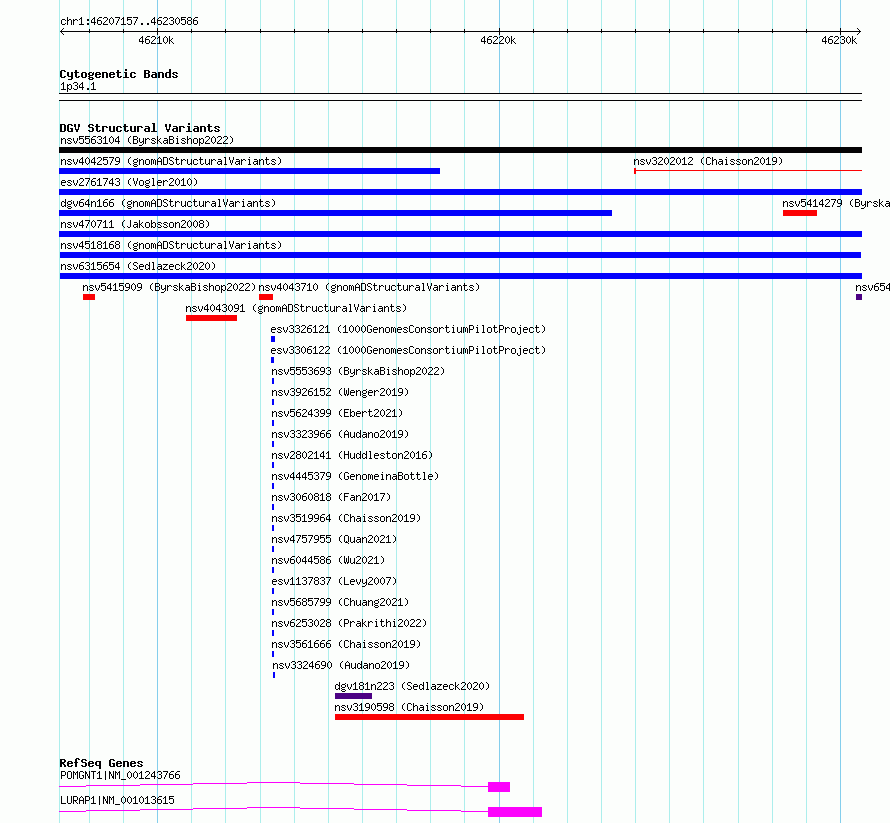This screenshot has height=823, width=890.
Task: Click the magenta LURAP1 exon block
Action: (x=515, y=812)
